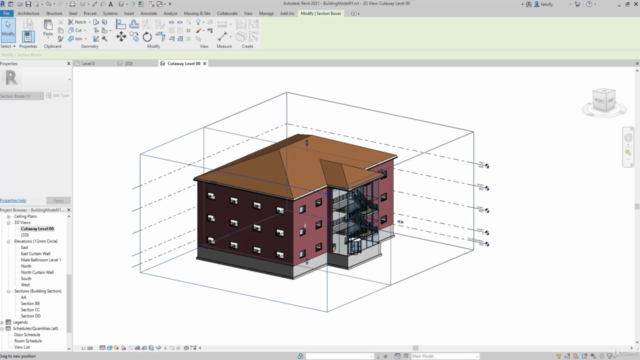Click the ViewCube in the 3D view

604,100
